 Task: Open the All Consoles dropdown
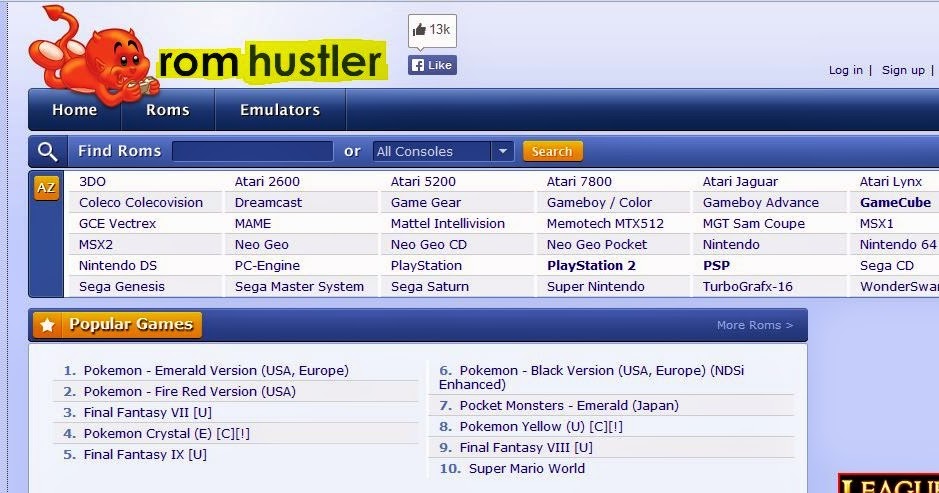(443, 152)
